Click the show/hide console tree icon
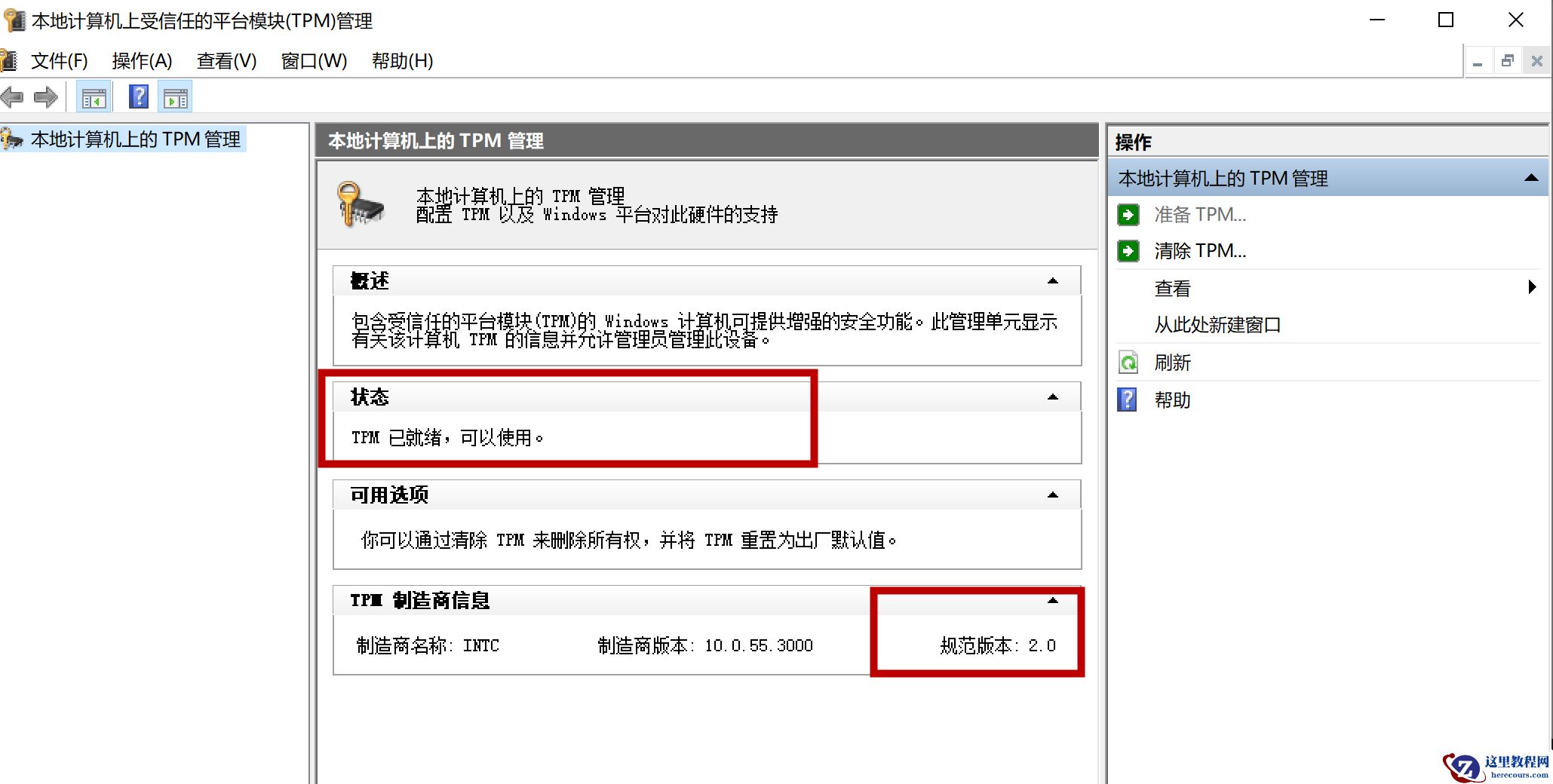 pyautogui.click(x=94, y=96)
